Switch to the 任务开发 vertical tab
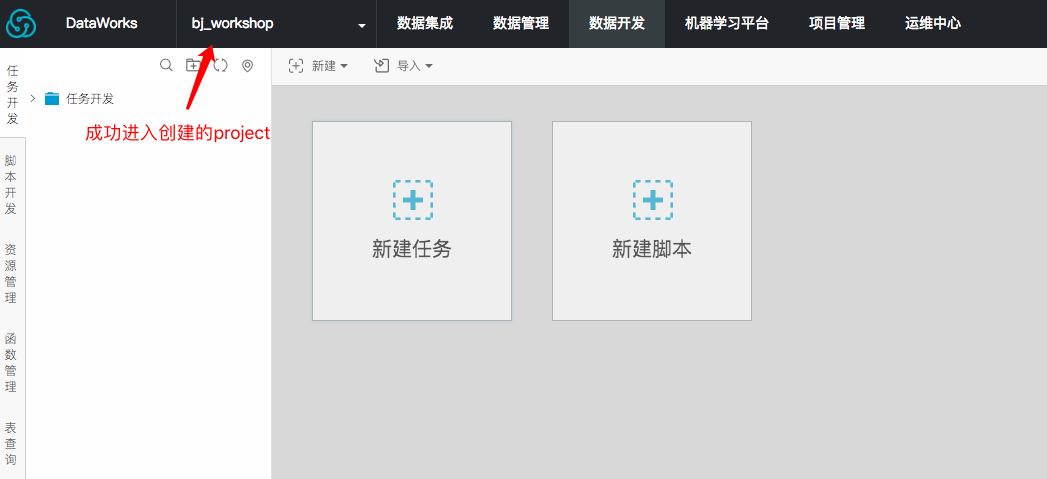The width and height of the screenshot is (1047, 479). (13, 94)
